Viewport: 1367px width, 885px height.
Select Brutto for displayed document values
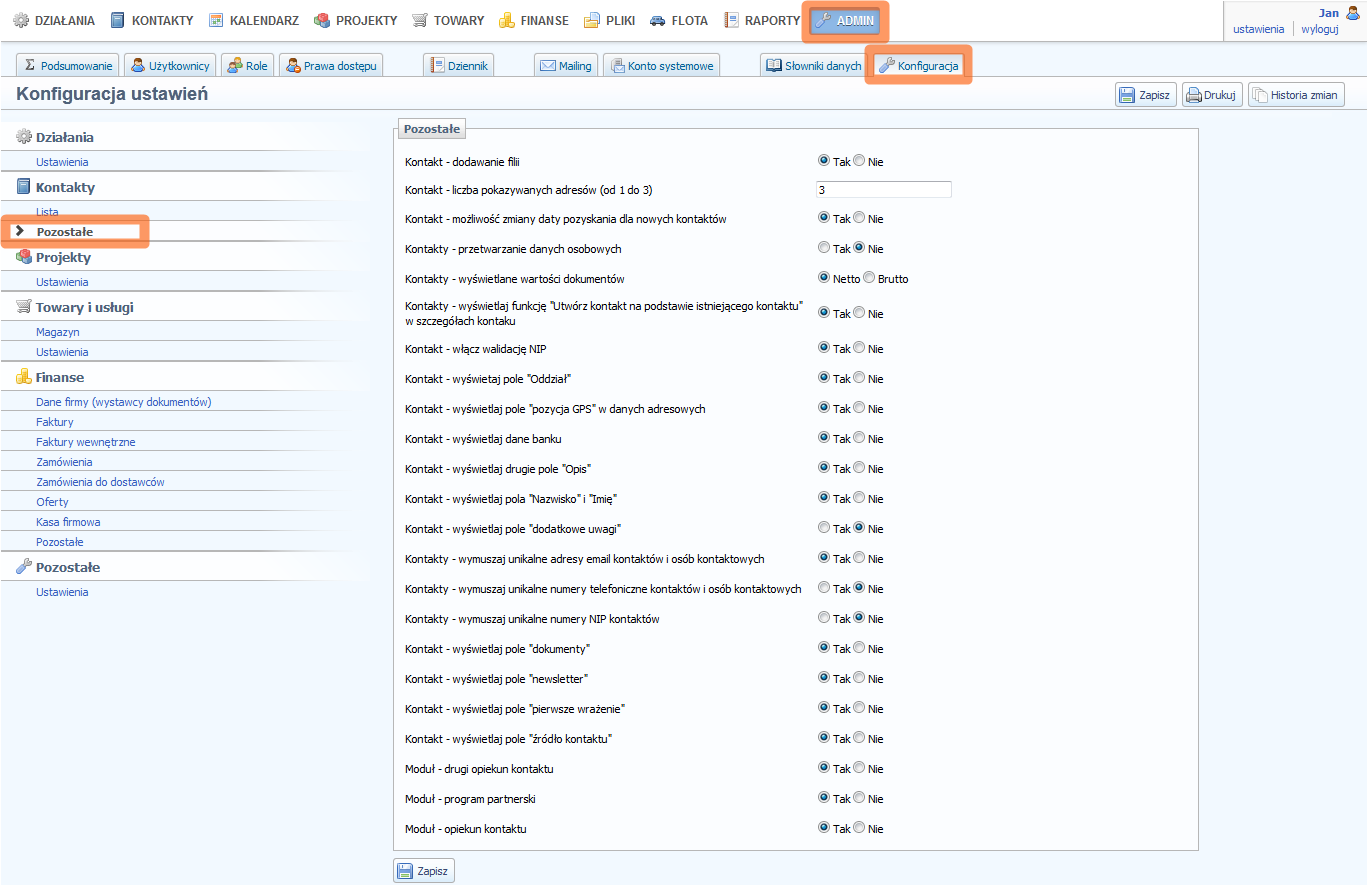point(869,279)
